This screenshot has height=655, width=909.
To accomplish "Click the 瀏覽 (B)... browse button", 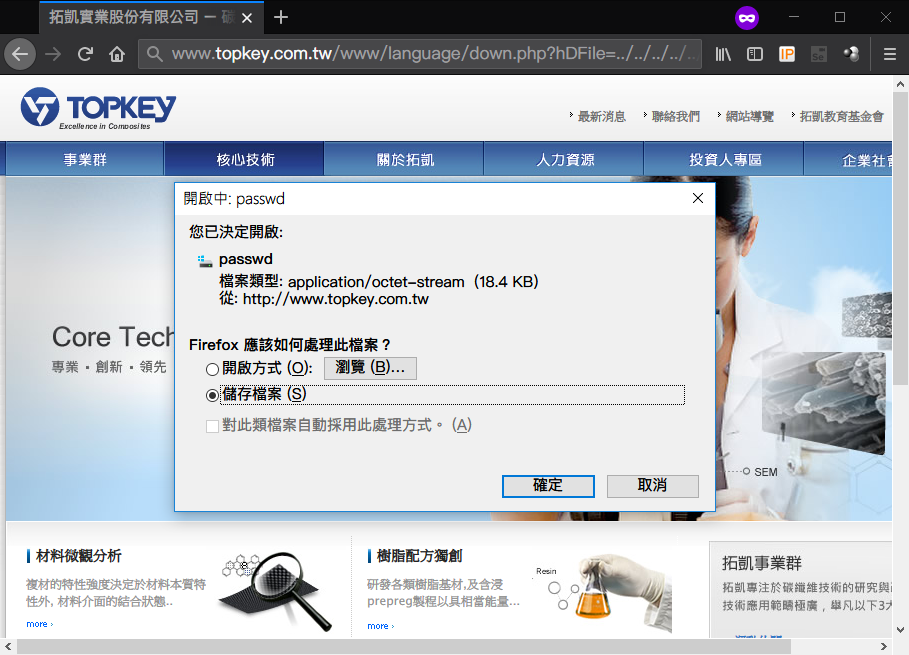I will coord(370,368).
